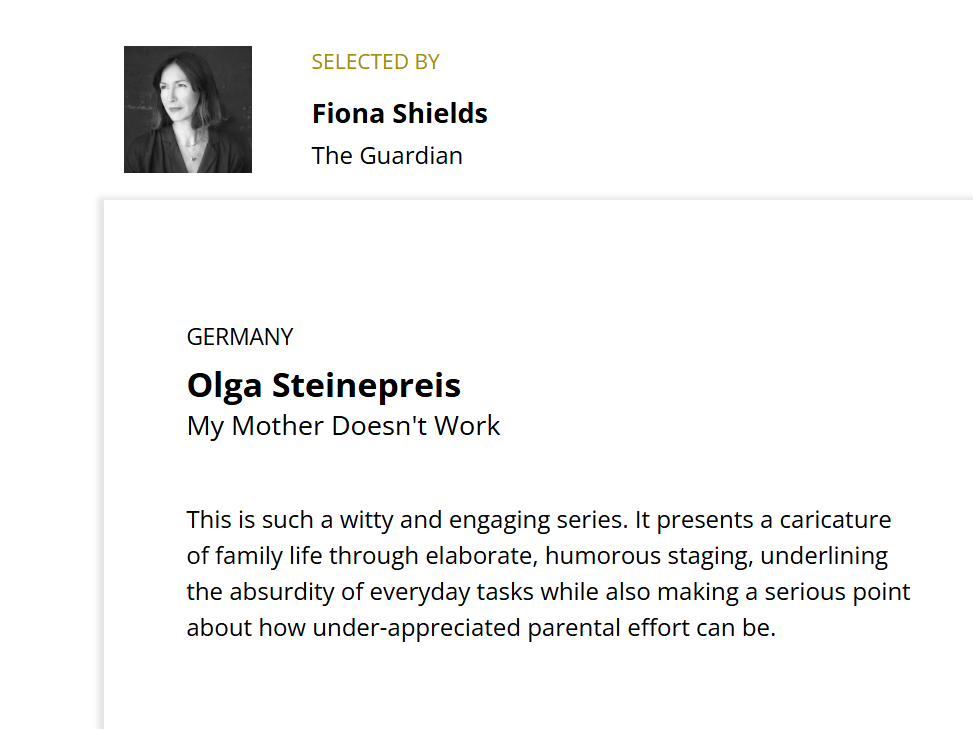Click the GERMANY country label
Image resolution: width=973 pixels, height=729 pixels.
(x=240, y=337)
